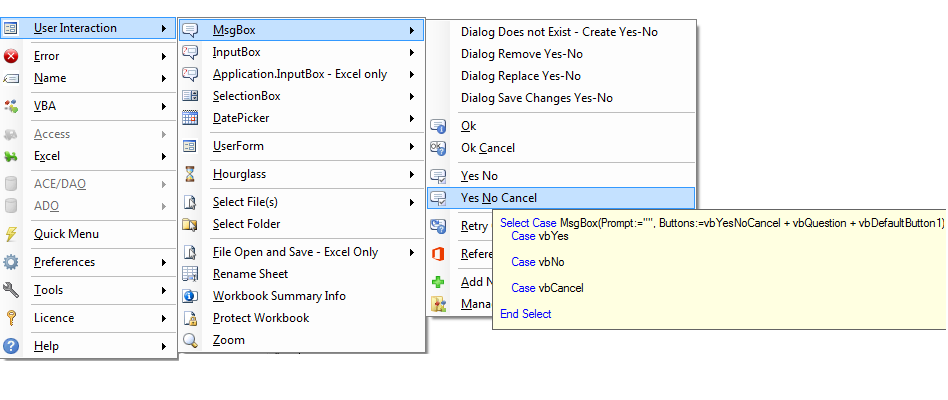The height and width of the screenshot is (400, 948).
Task: Click the Hourglass icon
Action: [191, 174]
